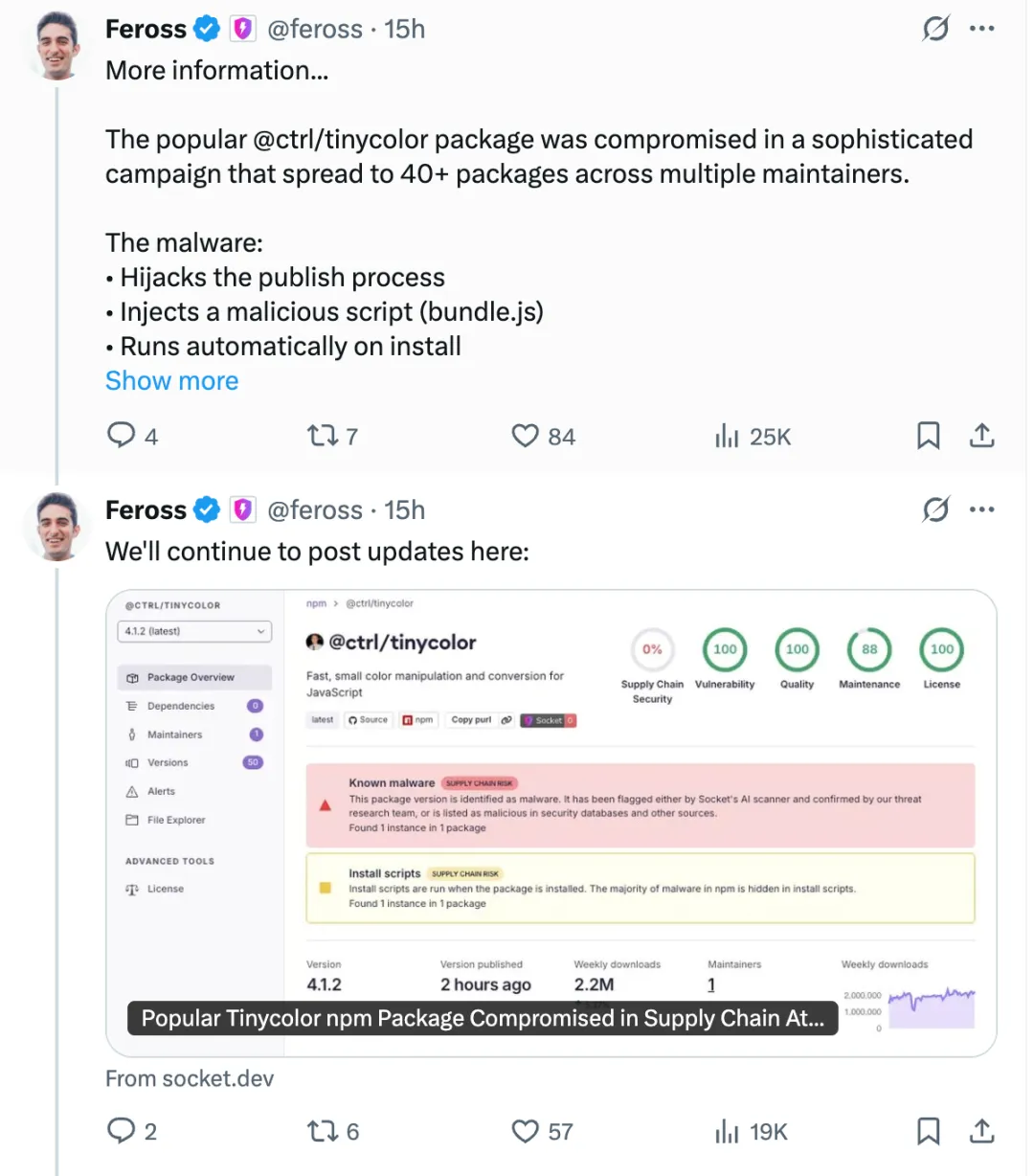Share the first tweet
Viewport: 1034px width, 1176px height.
(x=981, y=436)
